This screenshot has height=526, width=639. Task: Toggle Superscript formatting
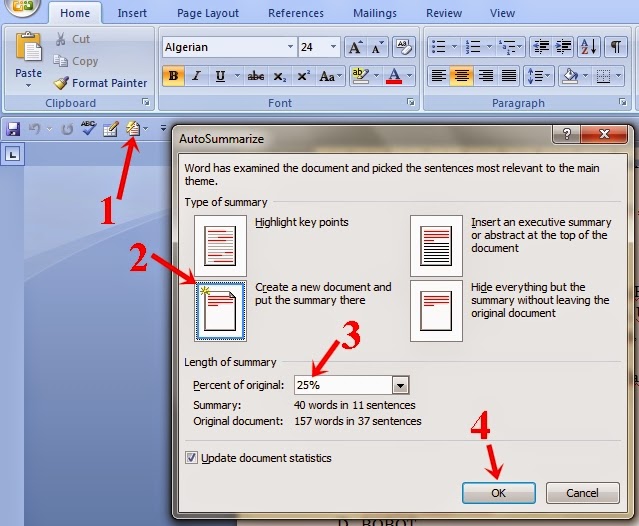point(303,76)
